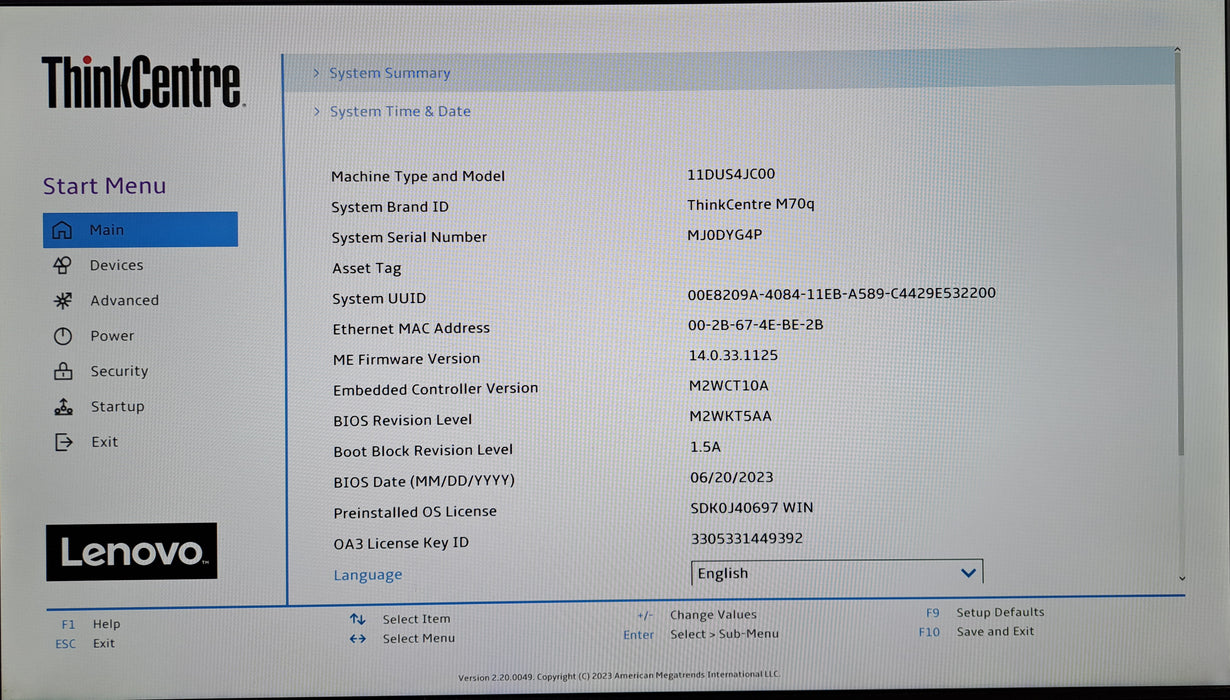Screen dimensions: 1230x700
Task: Click F10 Save and Exit
Action: coord(977,631)
